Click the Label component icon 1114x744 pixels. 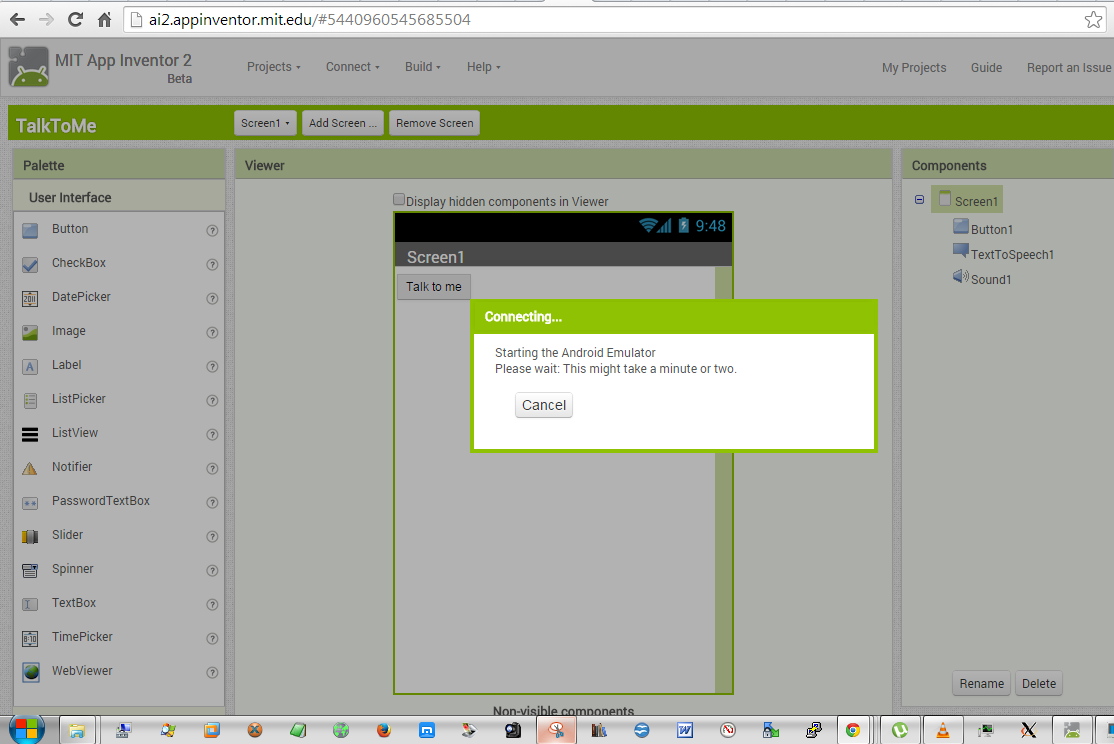(30, 367)
